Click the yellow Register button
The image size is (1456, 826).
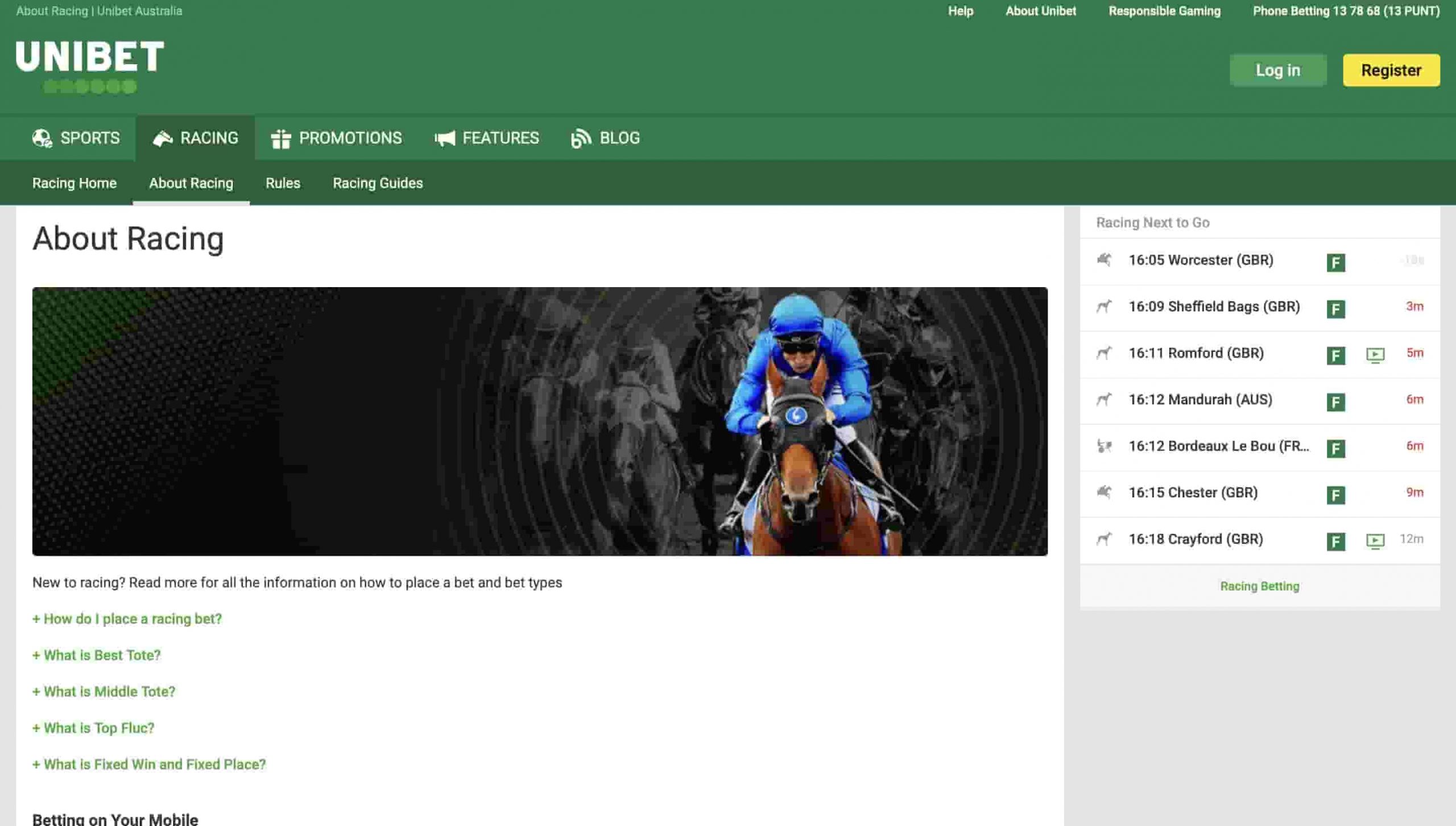(1391, 70)
